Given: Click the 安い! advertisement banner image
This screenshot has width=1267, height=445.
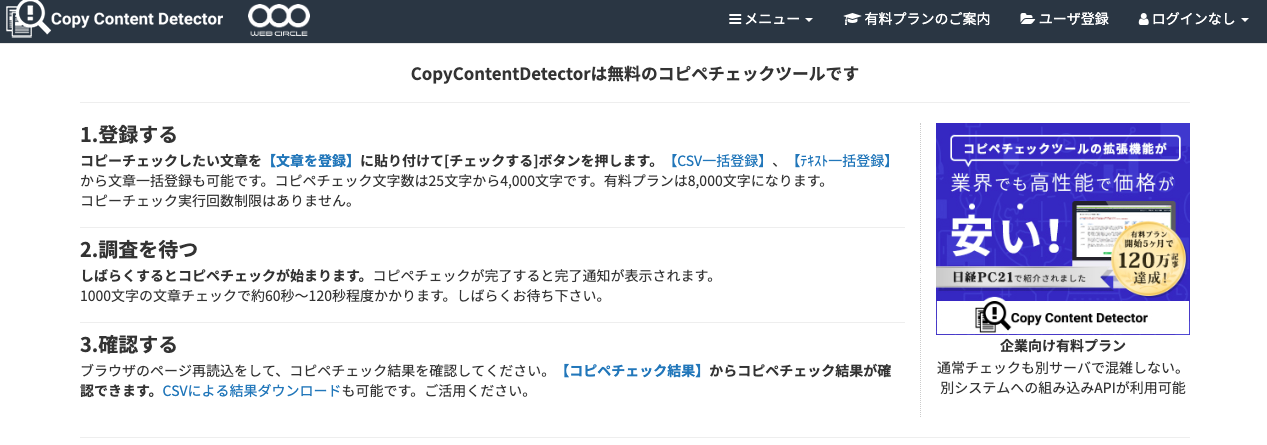Looking at the screenshot, I should [1062, 228].
